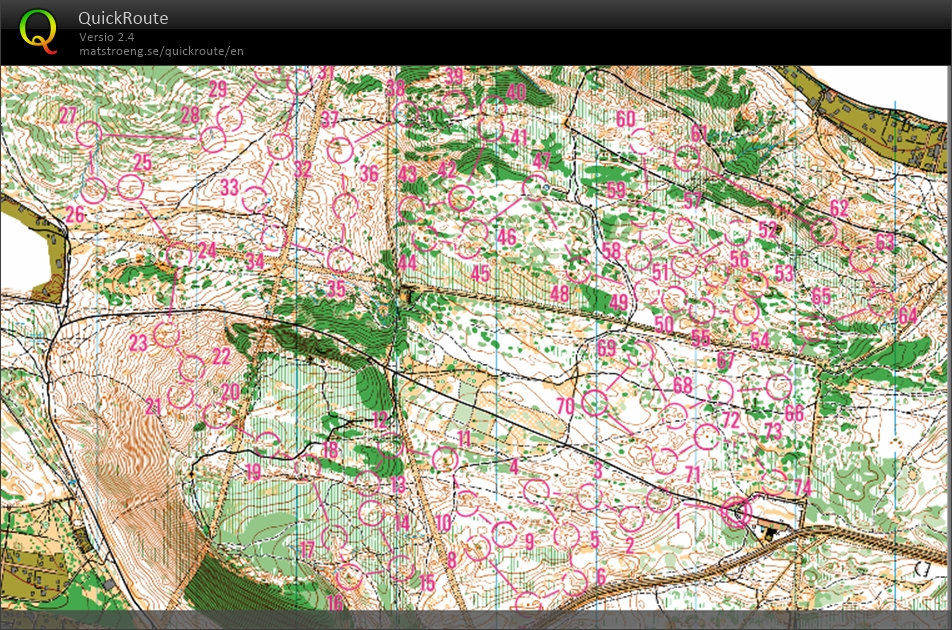
Task: Click control number 19 label
Action: pyautogui.click(x=253, y=471)
